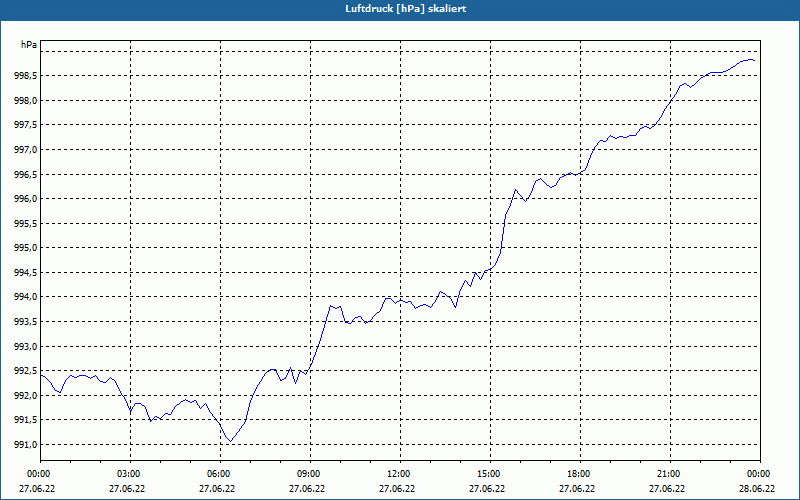This screenshot has width=800, height=500.
Task: Select the '997,0' y-axis label
Action: pos(27,149)
